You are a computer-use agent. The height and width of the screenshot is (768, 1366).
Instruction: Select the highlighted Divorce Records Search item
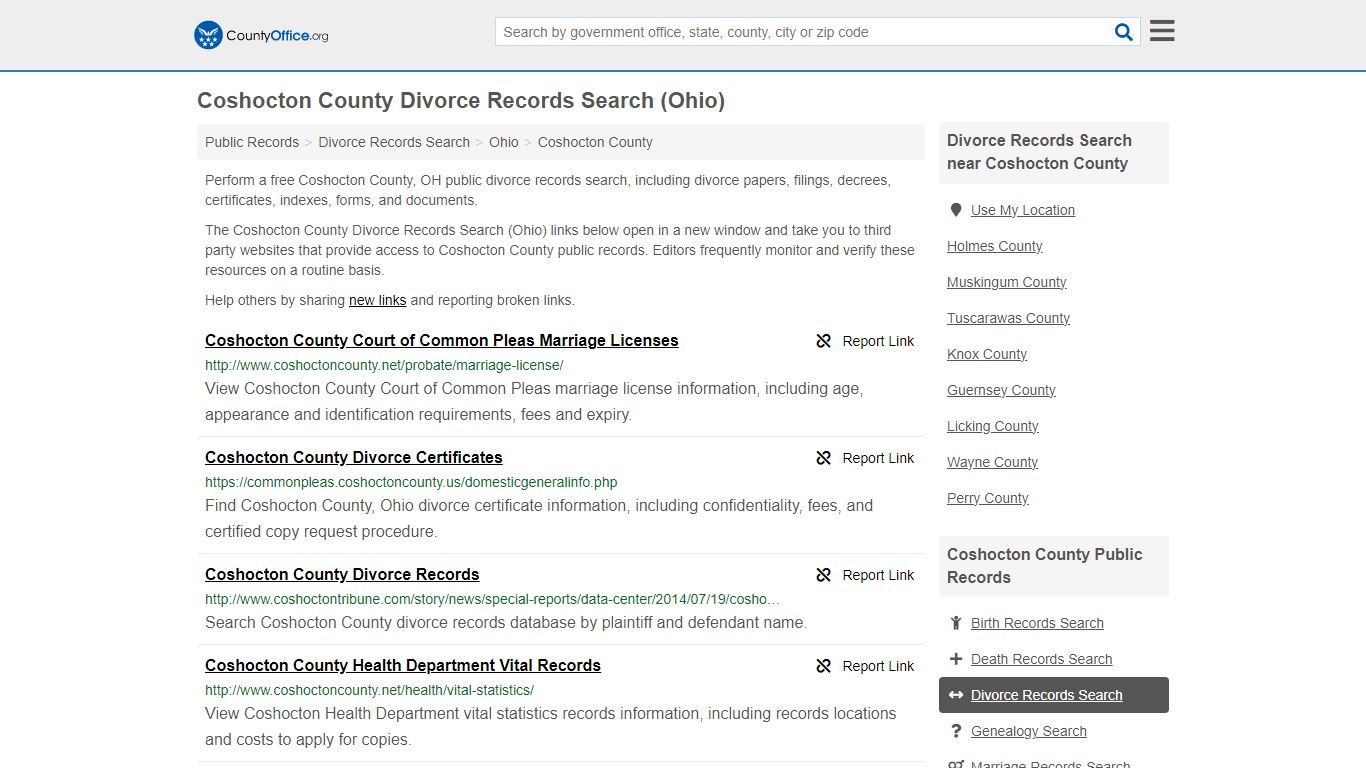(x=1054, y=695)
